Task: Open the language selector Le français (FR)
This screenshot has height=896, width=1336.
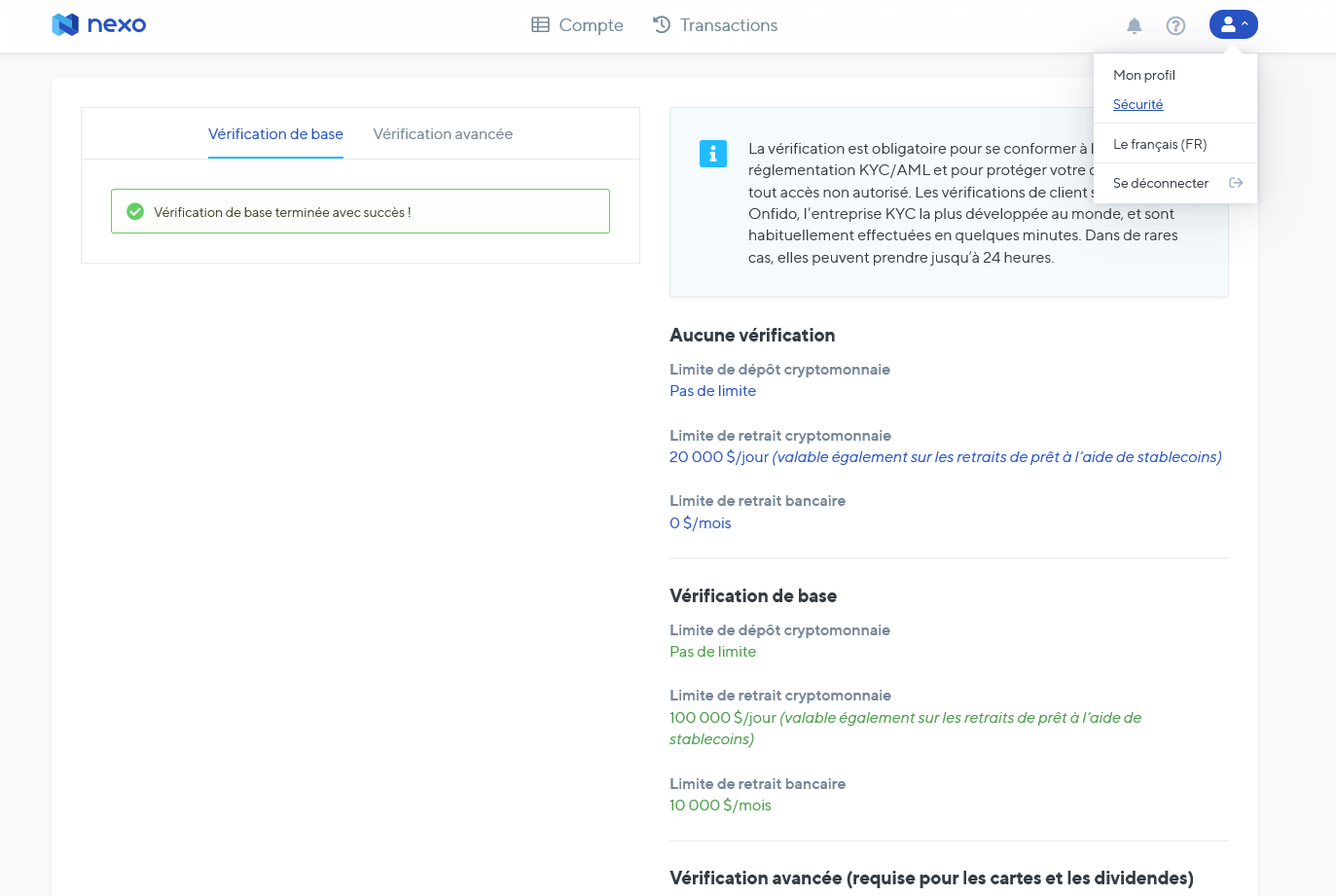Action: [1162, 143]
